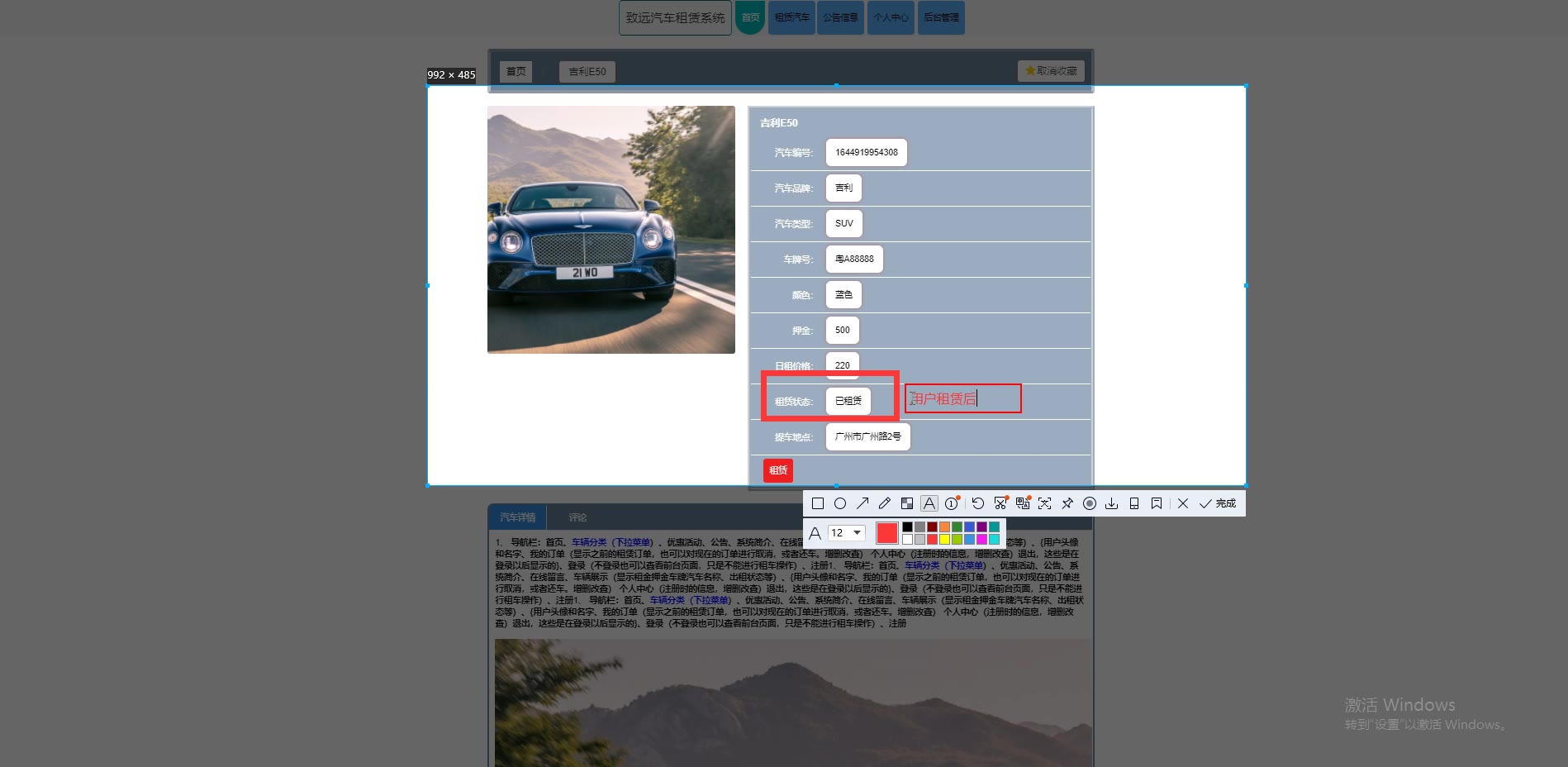1568x767 pixels.
Task: Select the ellipse annotation tool
Action: (x=840, y=503)
